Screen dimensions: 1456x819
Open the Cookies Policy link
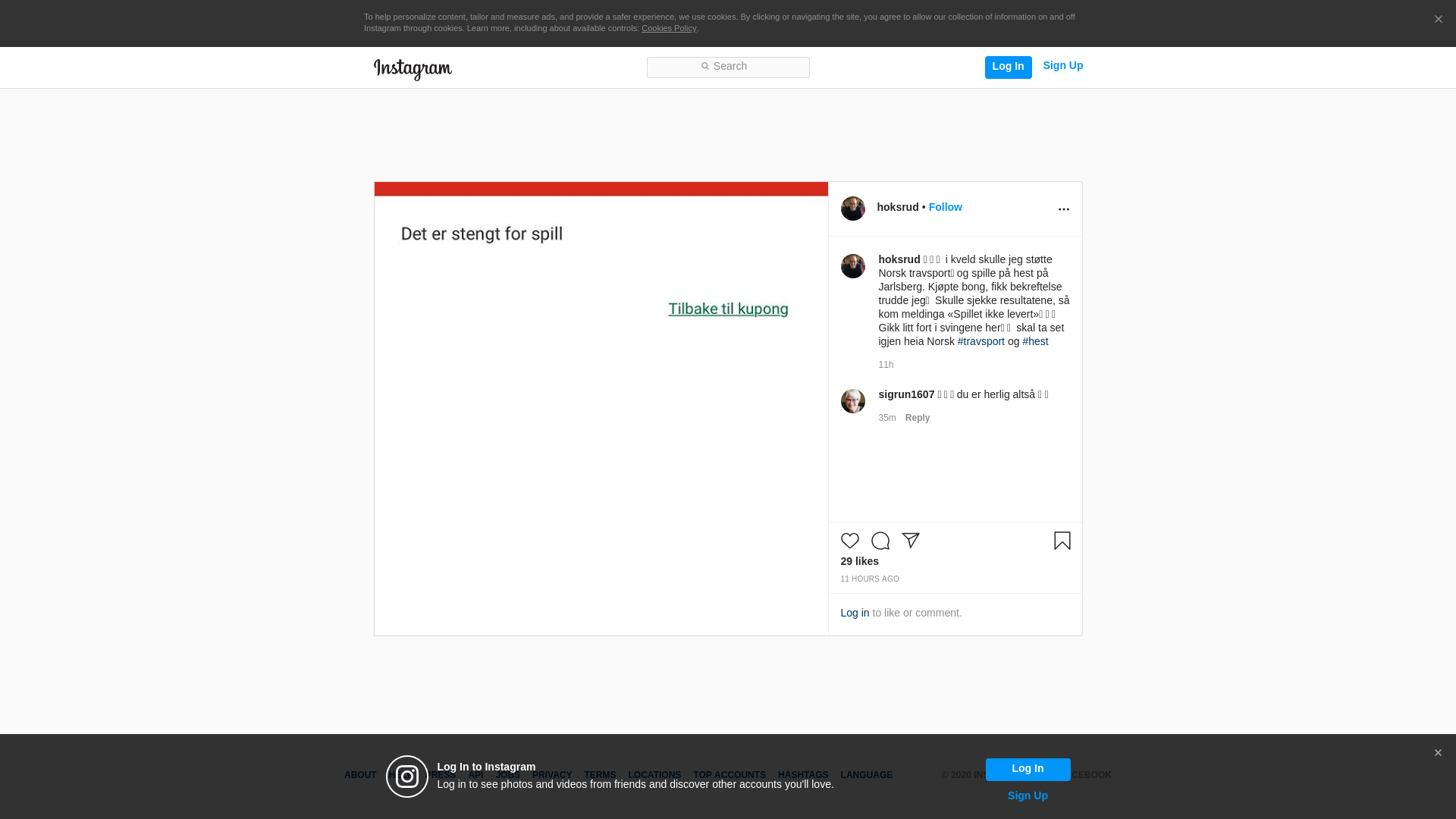668,28
